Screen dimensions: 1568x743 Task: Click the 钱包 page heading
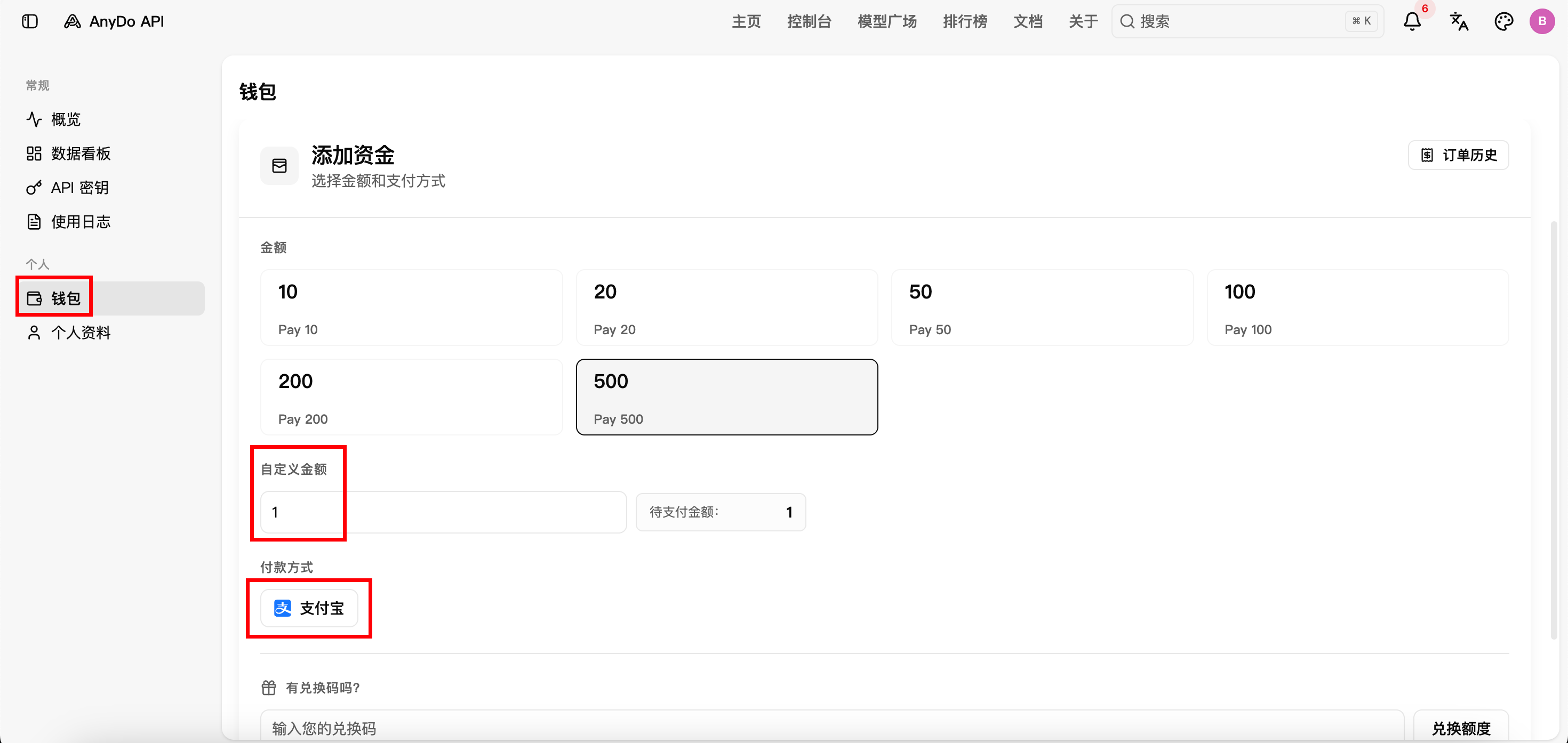point(258,92)
